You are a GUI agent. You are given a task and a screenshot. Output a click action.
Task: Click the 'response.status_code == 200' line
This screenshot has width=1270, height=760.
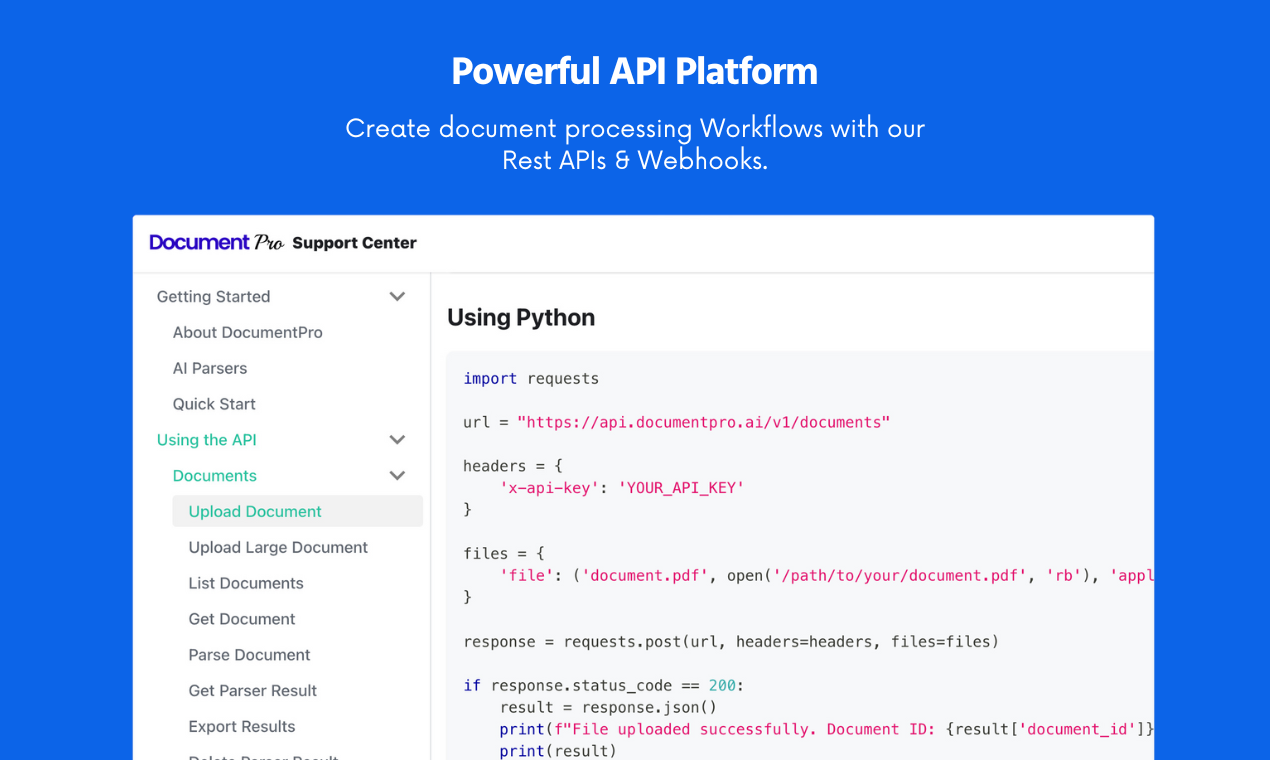(x=604, y=686)
